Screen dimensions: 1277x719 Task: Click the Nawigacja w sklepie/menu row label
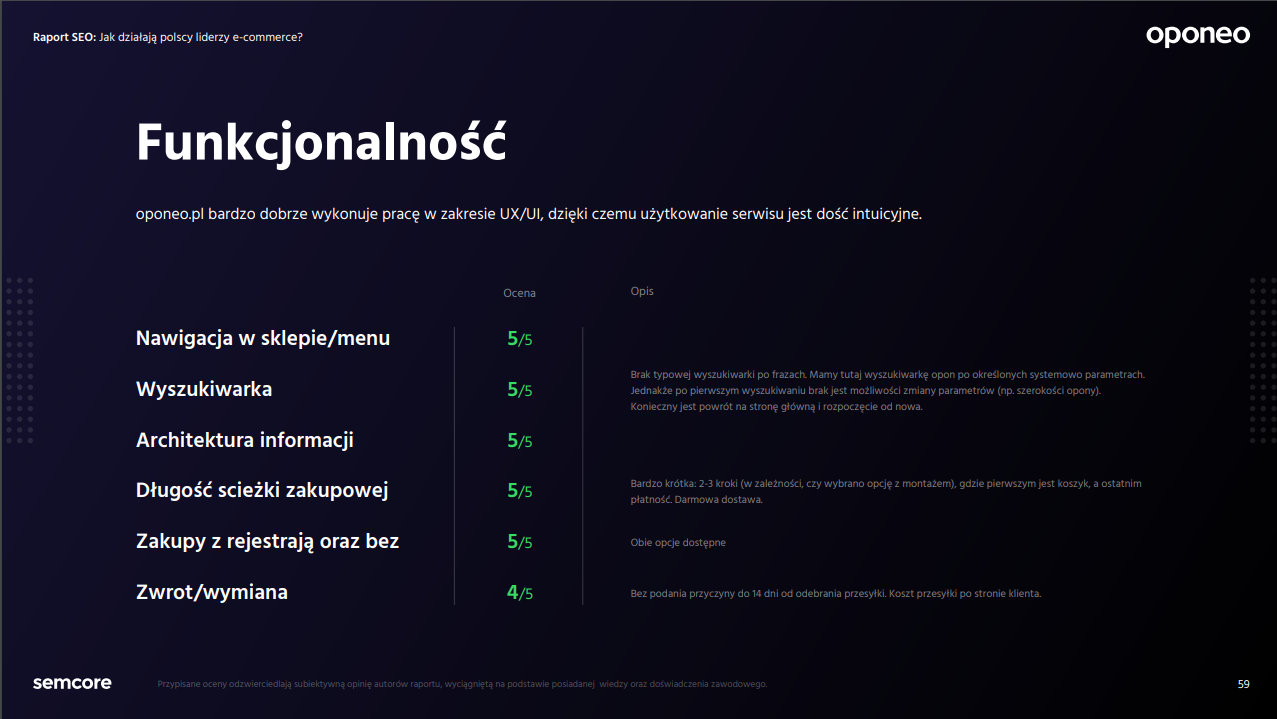click(263, 338)
